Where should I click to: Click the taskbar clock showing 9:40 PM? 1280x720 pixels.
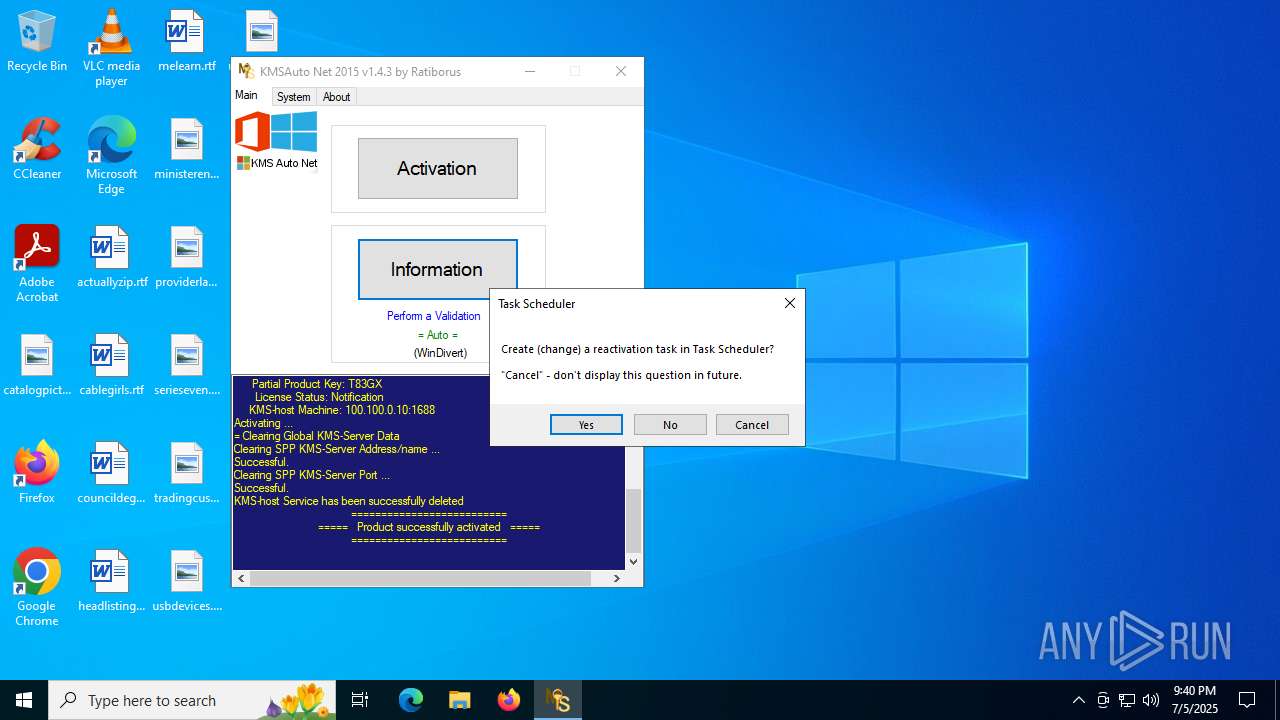click(x=1194, y=700)
